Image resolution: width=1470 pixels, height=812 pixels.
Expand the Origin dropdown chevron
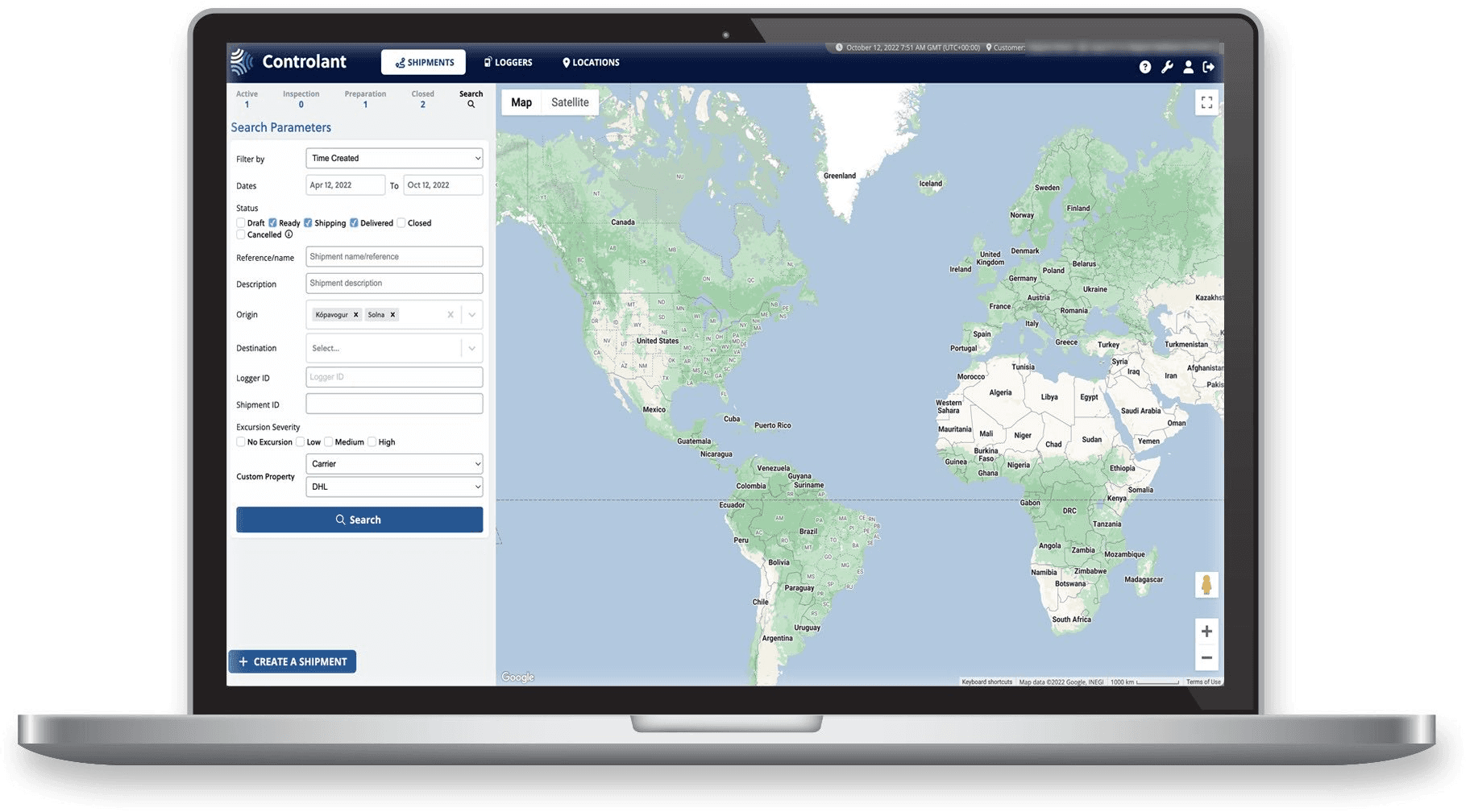tap(472, 315)
